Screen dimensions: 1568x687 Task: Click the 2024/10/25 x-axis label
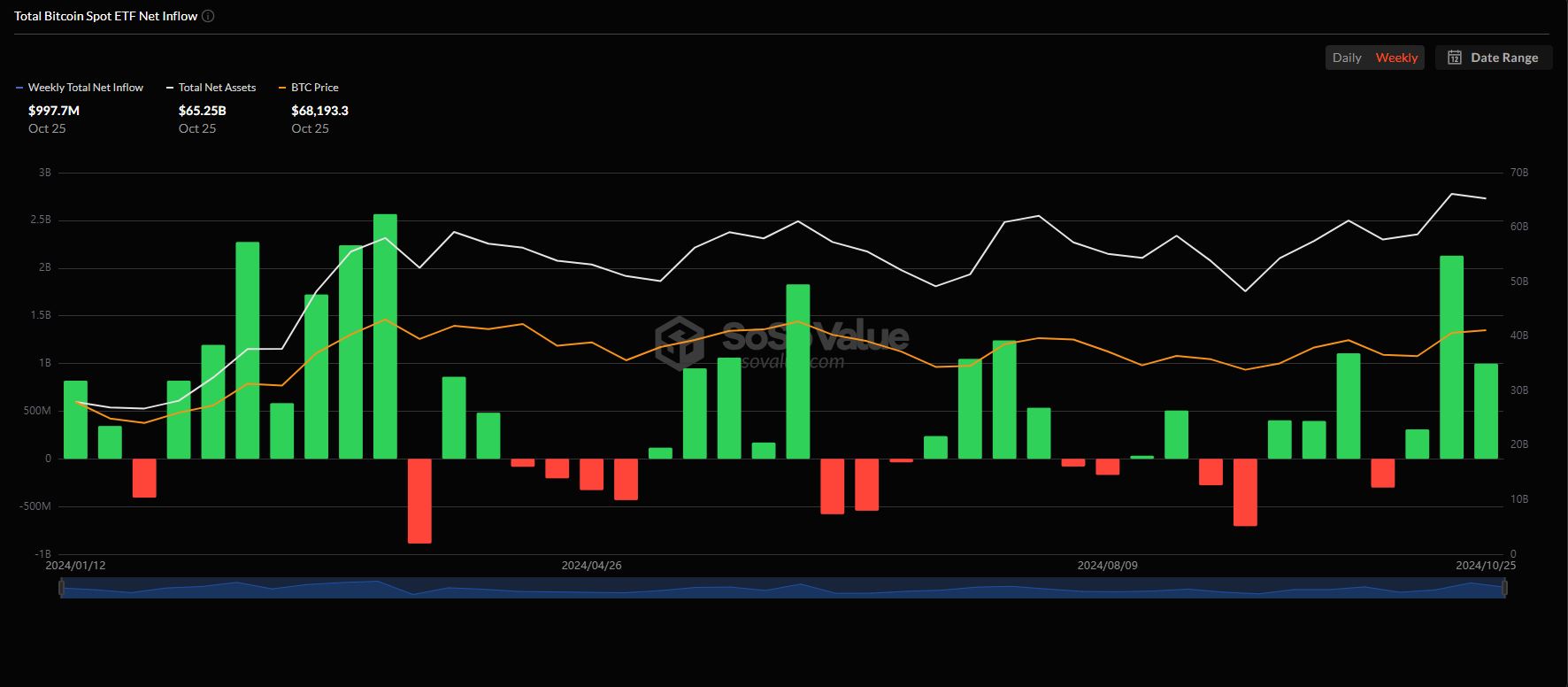pos(1486,565)
